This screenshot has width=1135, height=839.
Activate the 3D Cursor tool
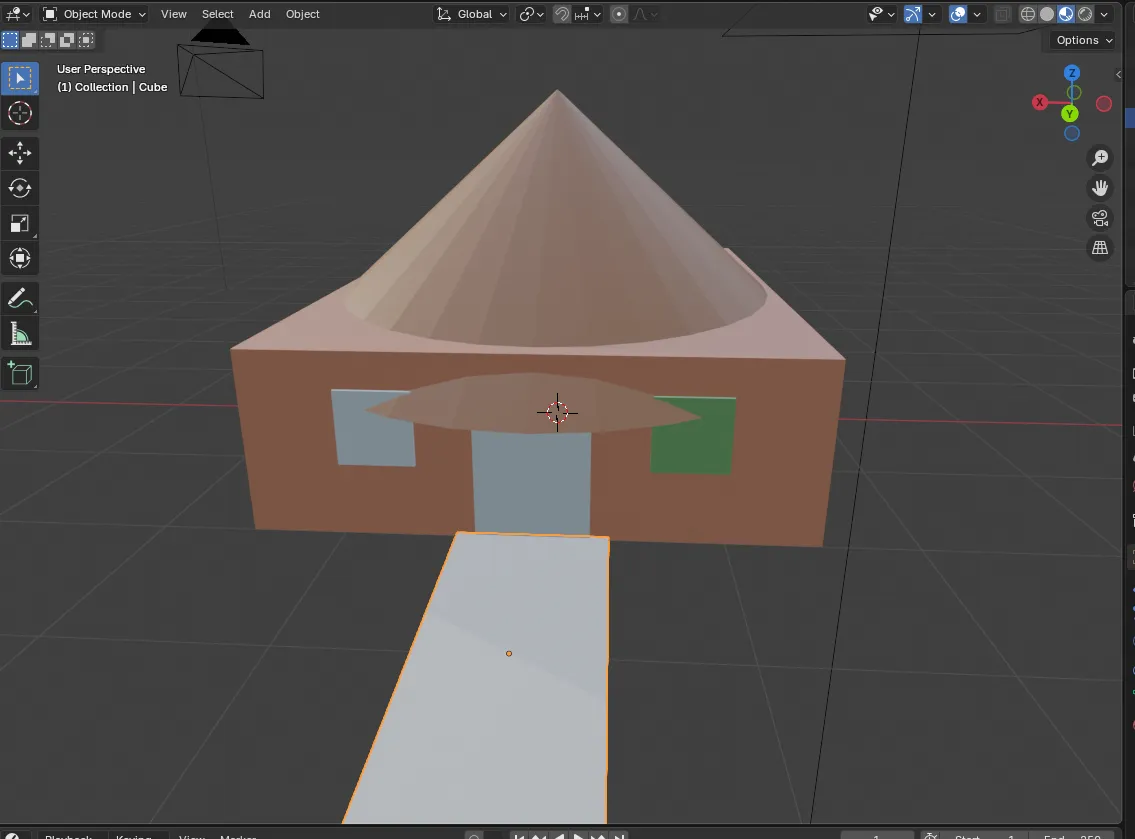click(x=20, y=113)
